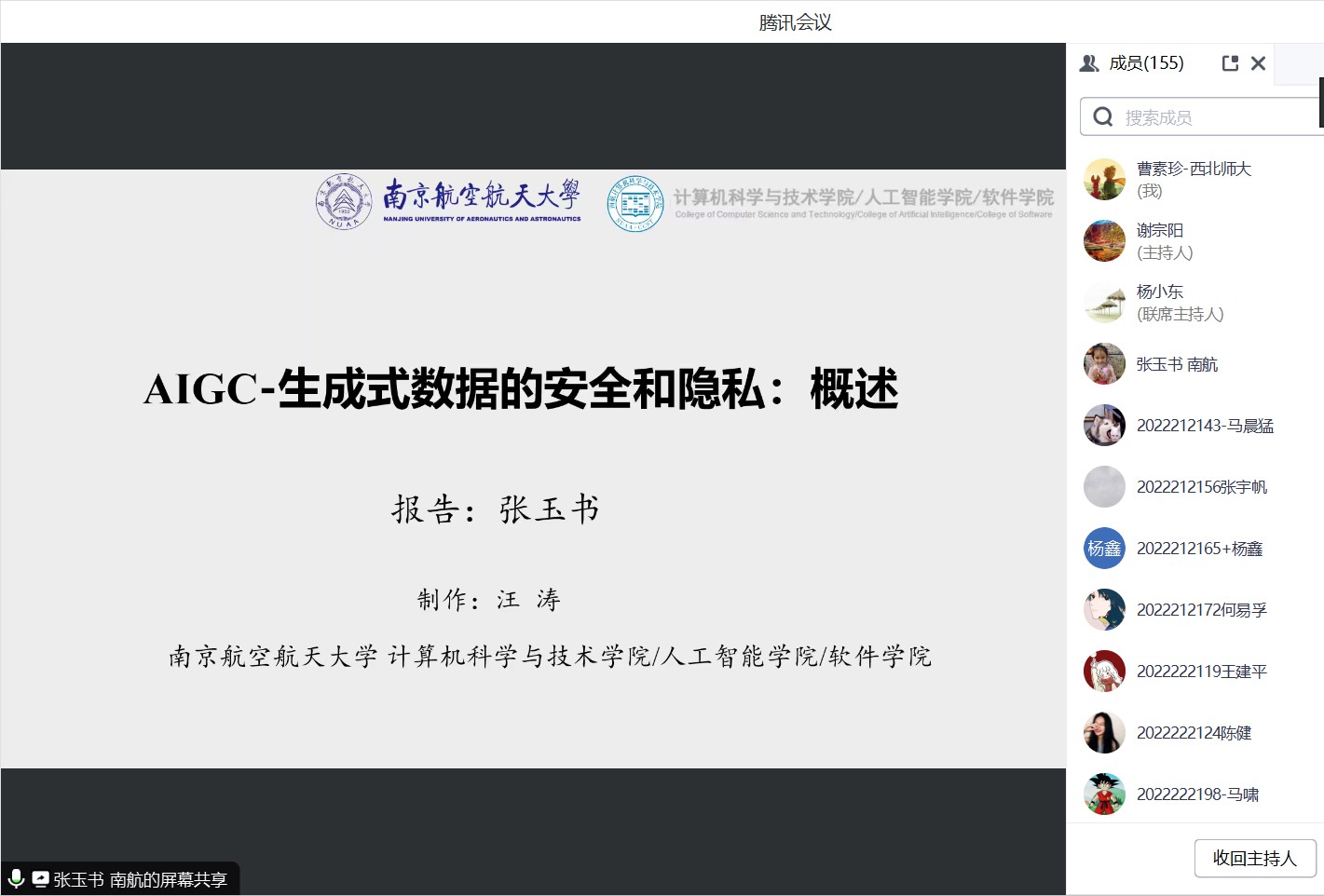
Task: Click avatar of 曹素珍-西北师大
Action: pos(1104,179)
